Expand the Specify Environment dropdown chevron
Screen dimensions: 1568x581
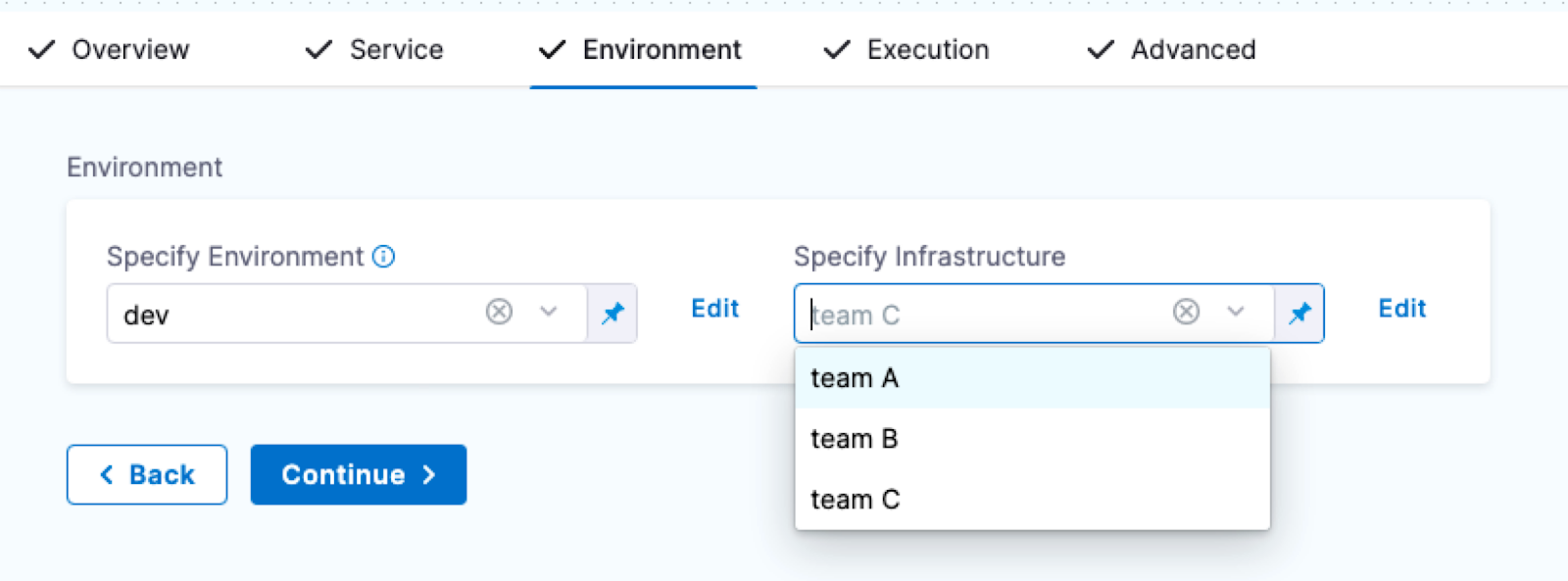pos(549,313)
